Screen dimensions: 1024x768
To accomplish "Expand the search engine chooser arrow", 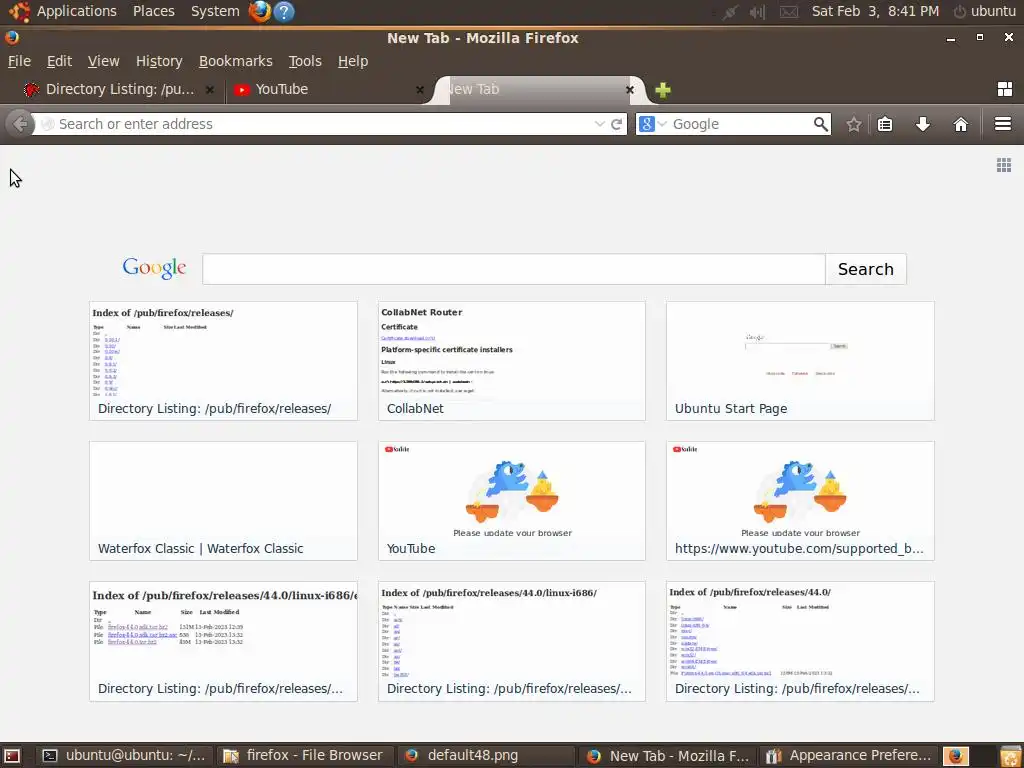I will 662,124.
